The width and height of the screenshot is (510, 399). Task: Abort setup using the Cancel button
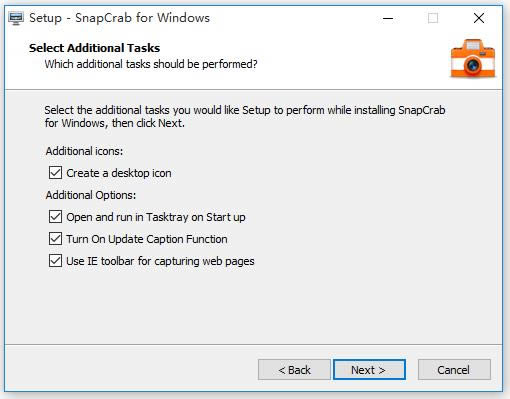[454, 370]
